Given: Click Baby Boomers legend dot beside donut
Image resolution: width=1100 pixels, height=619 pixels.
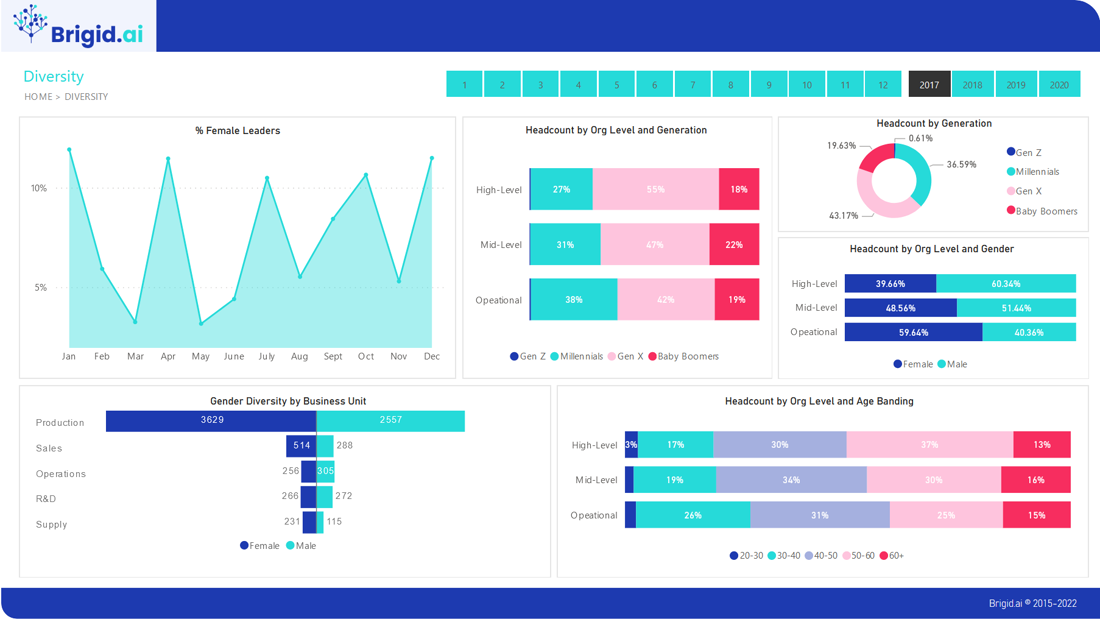Looking at the screenshot, I should [x=1011, y=211].
